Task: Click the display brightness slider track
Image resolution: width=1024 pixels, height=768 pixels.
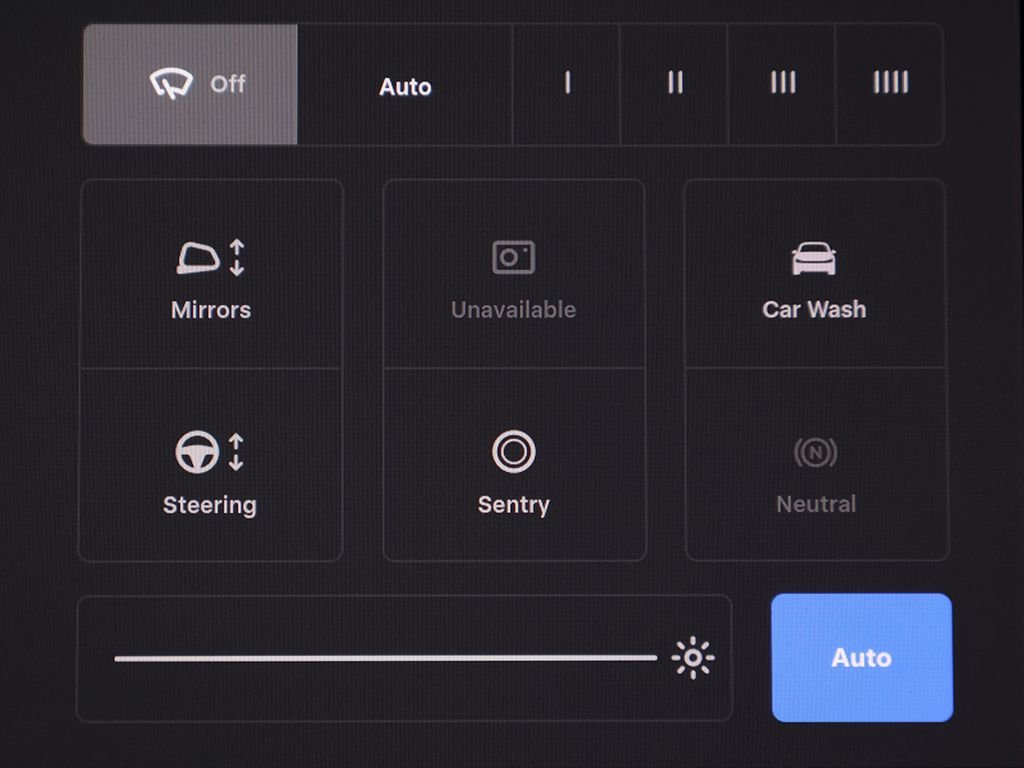Action: (x=385, y=658)
